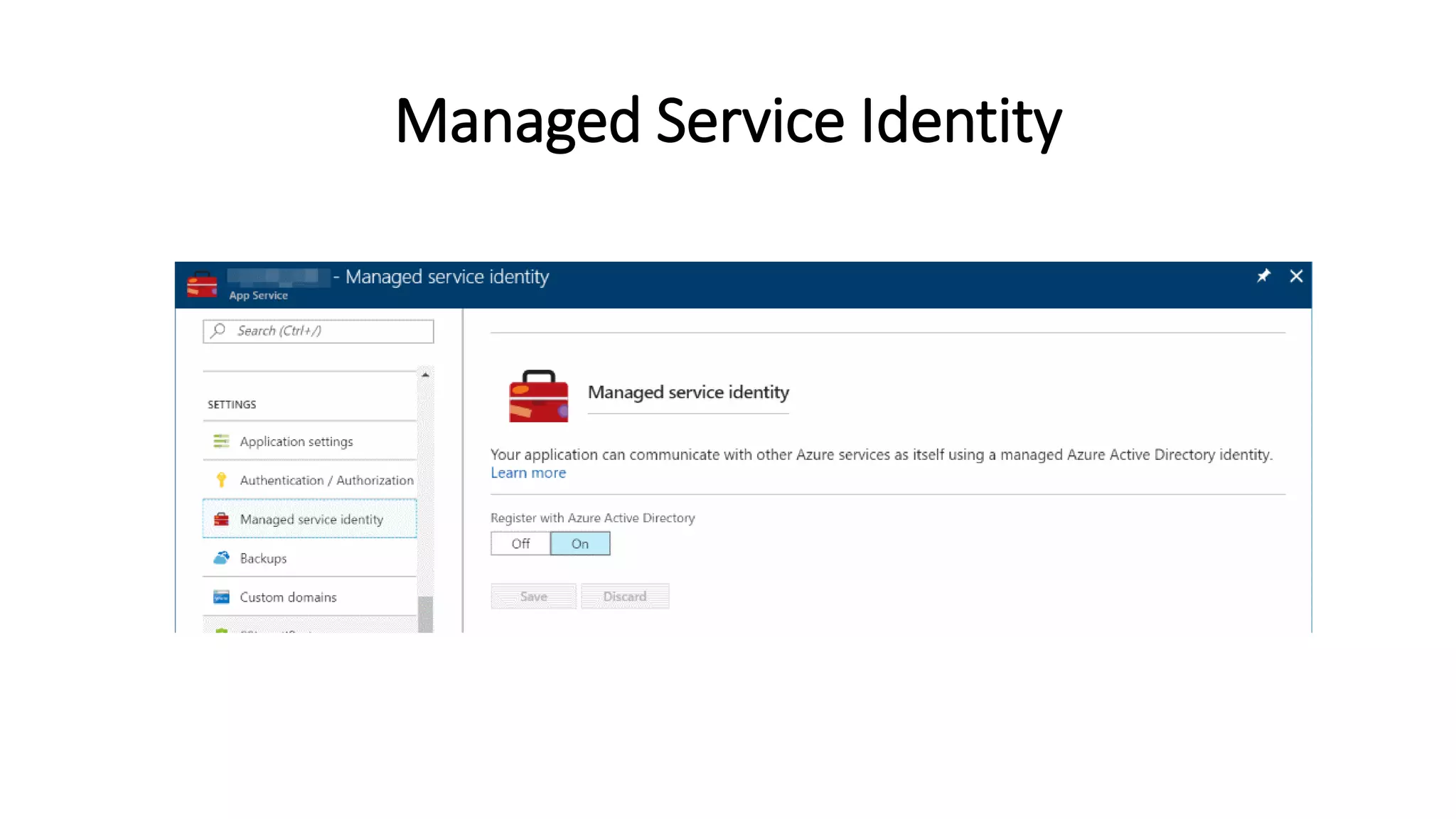Viewport: 1456px width, 819px height.
Task: Click the Managed service identity content heading
Action: click(x=688, y=392)
